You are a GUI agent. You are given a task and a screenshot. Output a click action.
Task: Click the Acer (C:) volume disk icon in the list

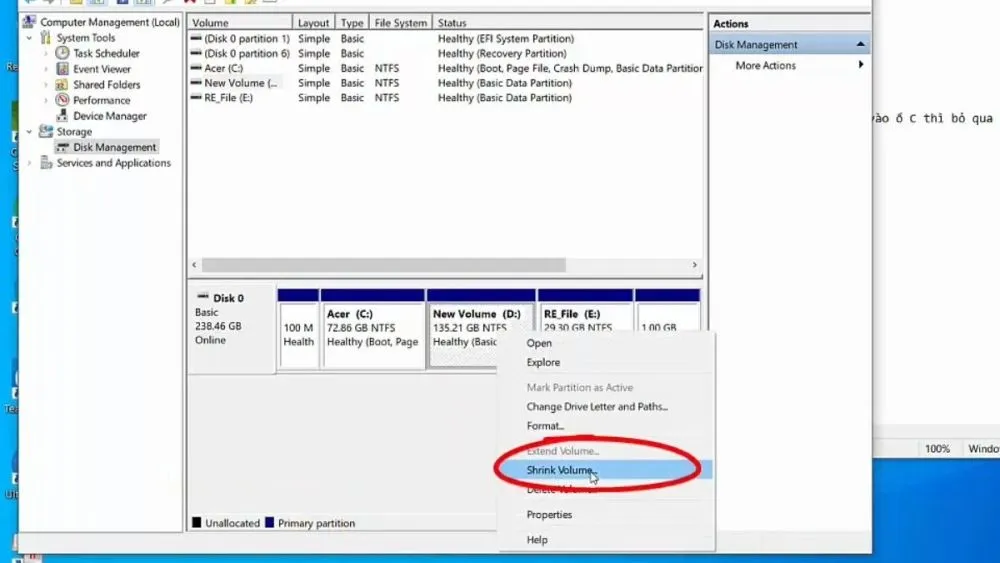[x=196, y=69]
